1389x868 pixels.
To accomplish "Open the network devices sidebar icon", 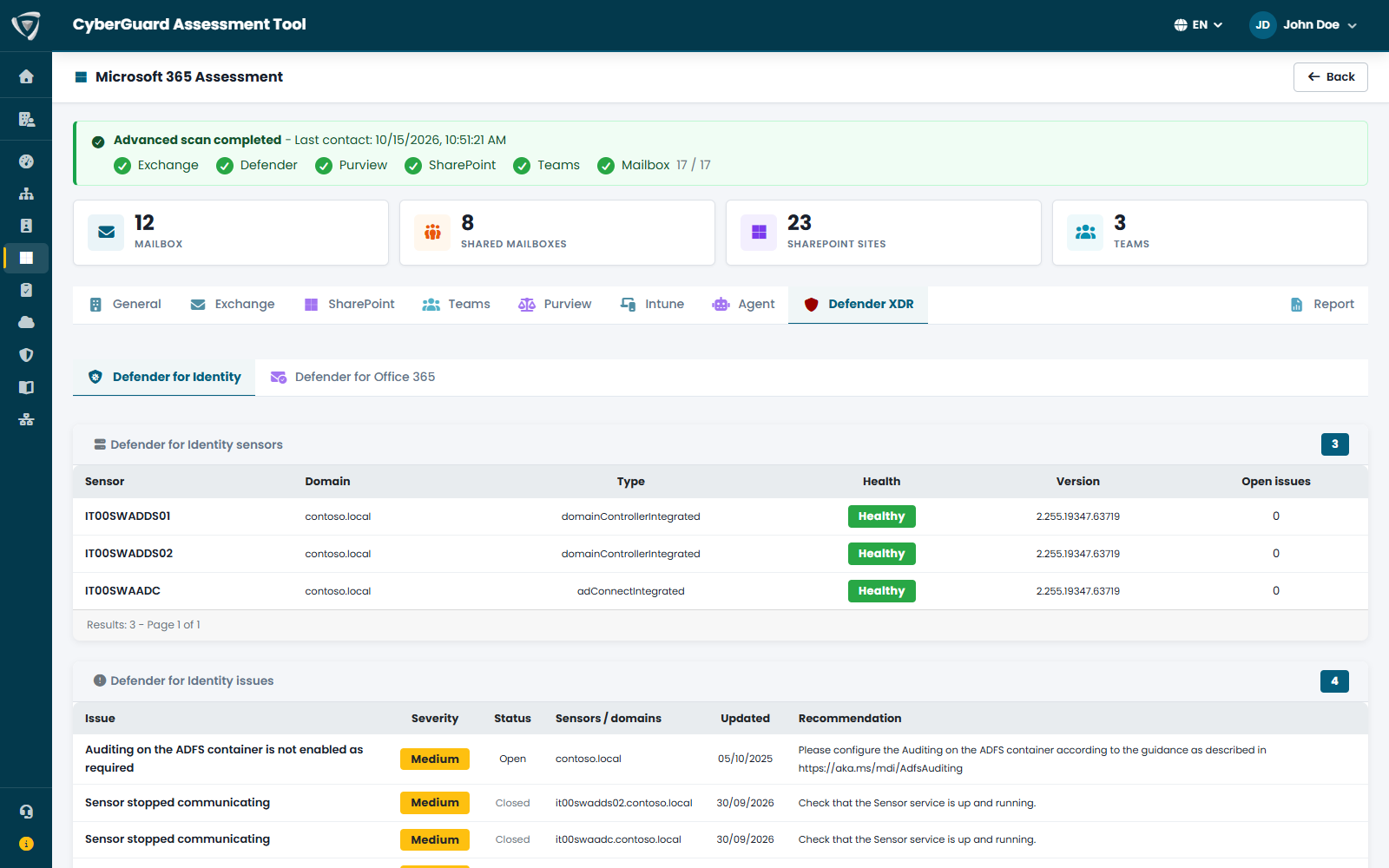I will point(26,419).
